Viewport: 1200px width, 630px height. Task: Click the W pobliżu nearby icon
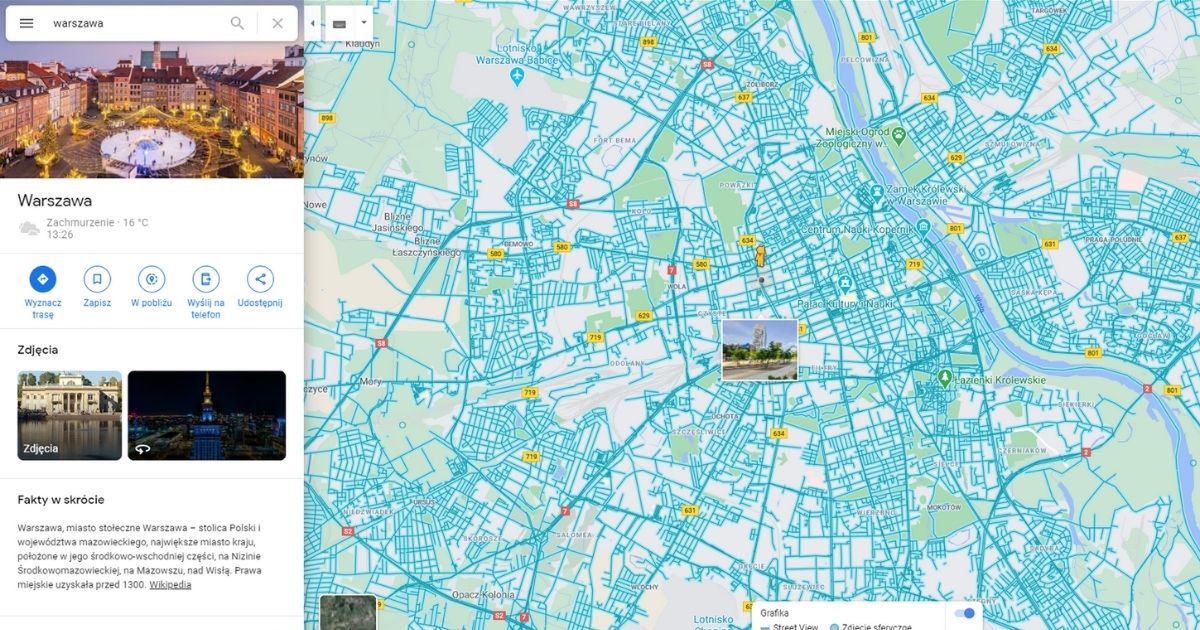(x=151, y=279)
